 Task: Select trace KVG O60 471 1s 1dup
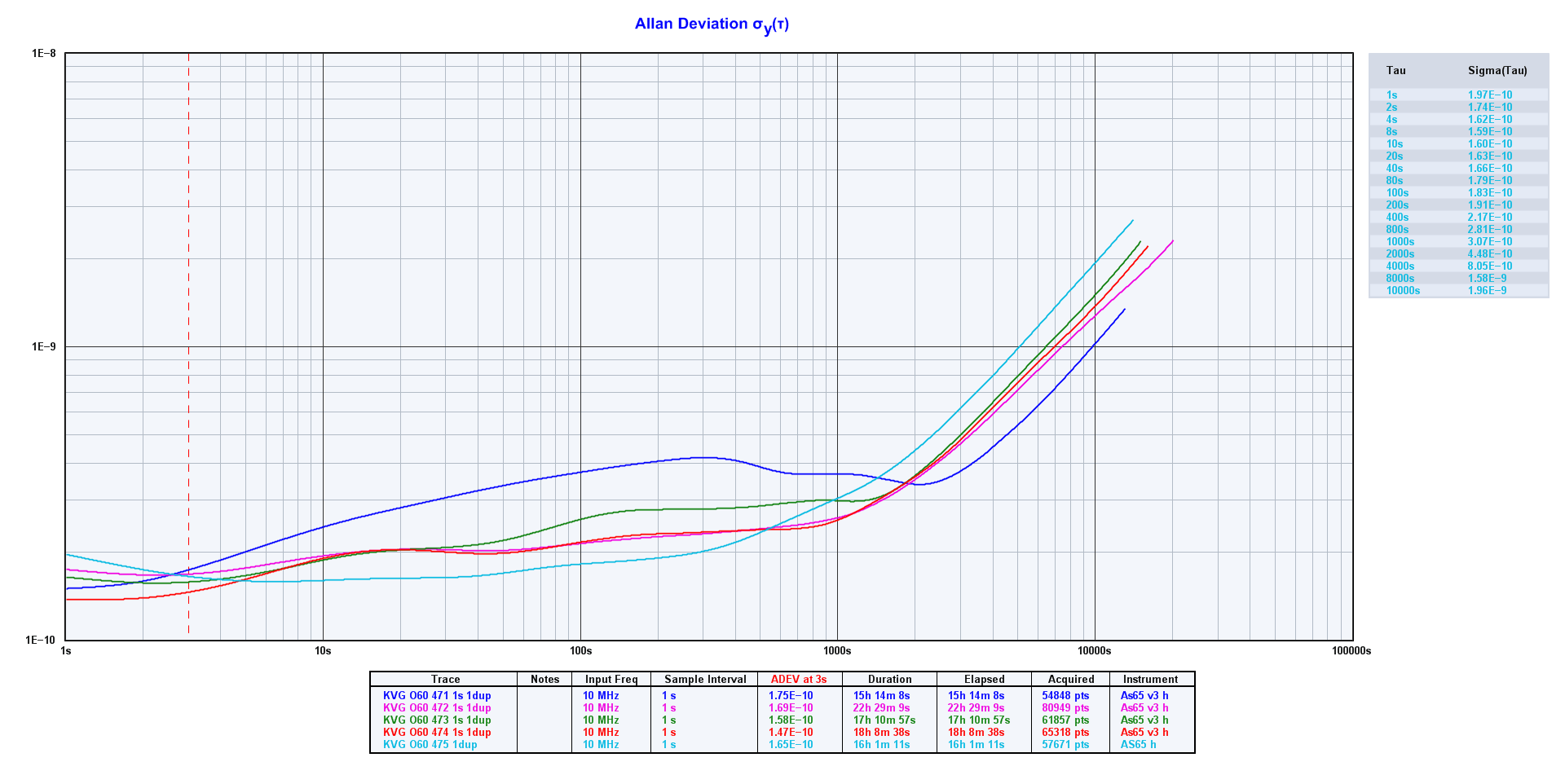437,696
